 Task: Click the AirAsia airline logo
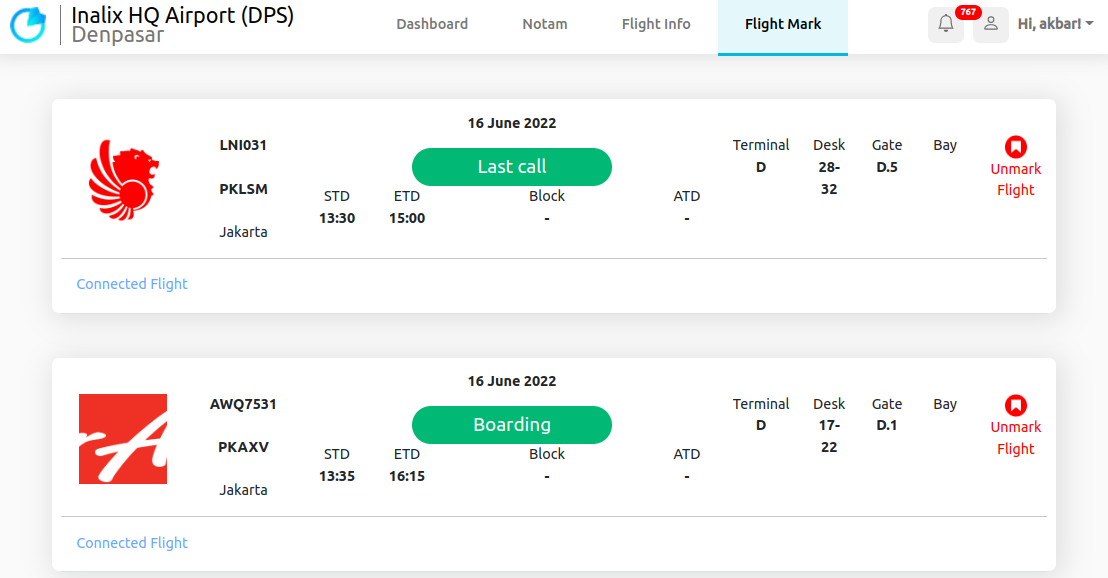click(x=122, y=439)
